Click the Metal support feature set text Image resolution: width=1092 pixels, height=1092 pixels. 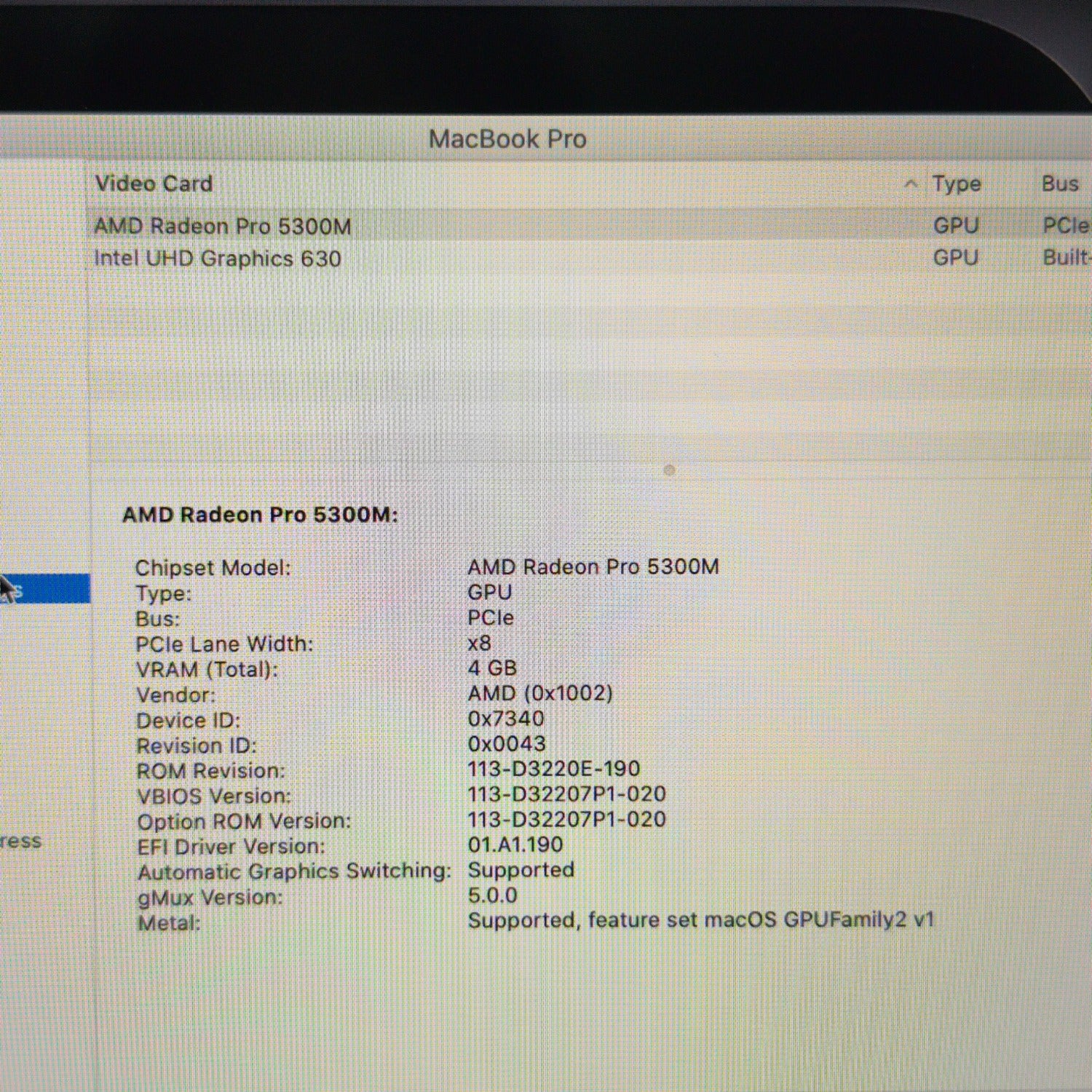700,920
